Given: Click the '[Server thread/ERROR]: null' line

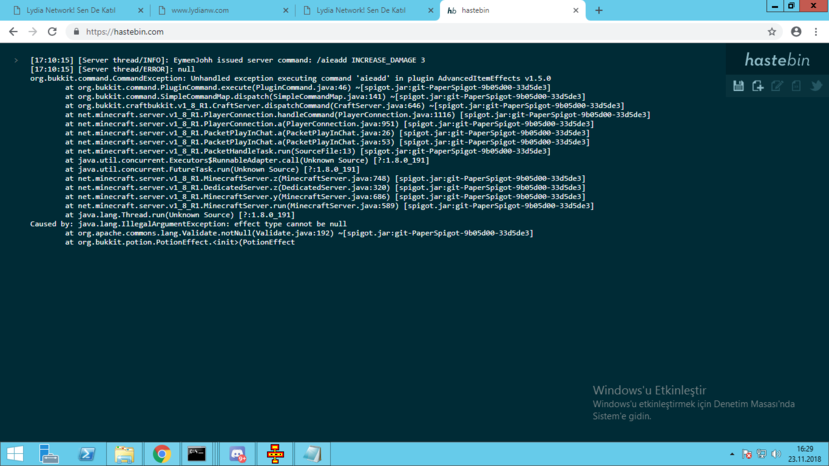Looking at the screenshot, I should [113, 69].
